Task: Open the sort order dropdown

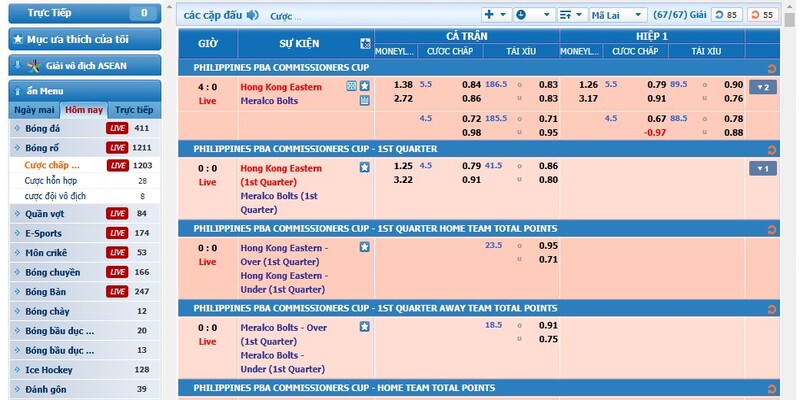Action: [571, 15]
